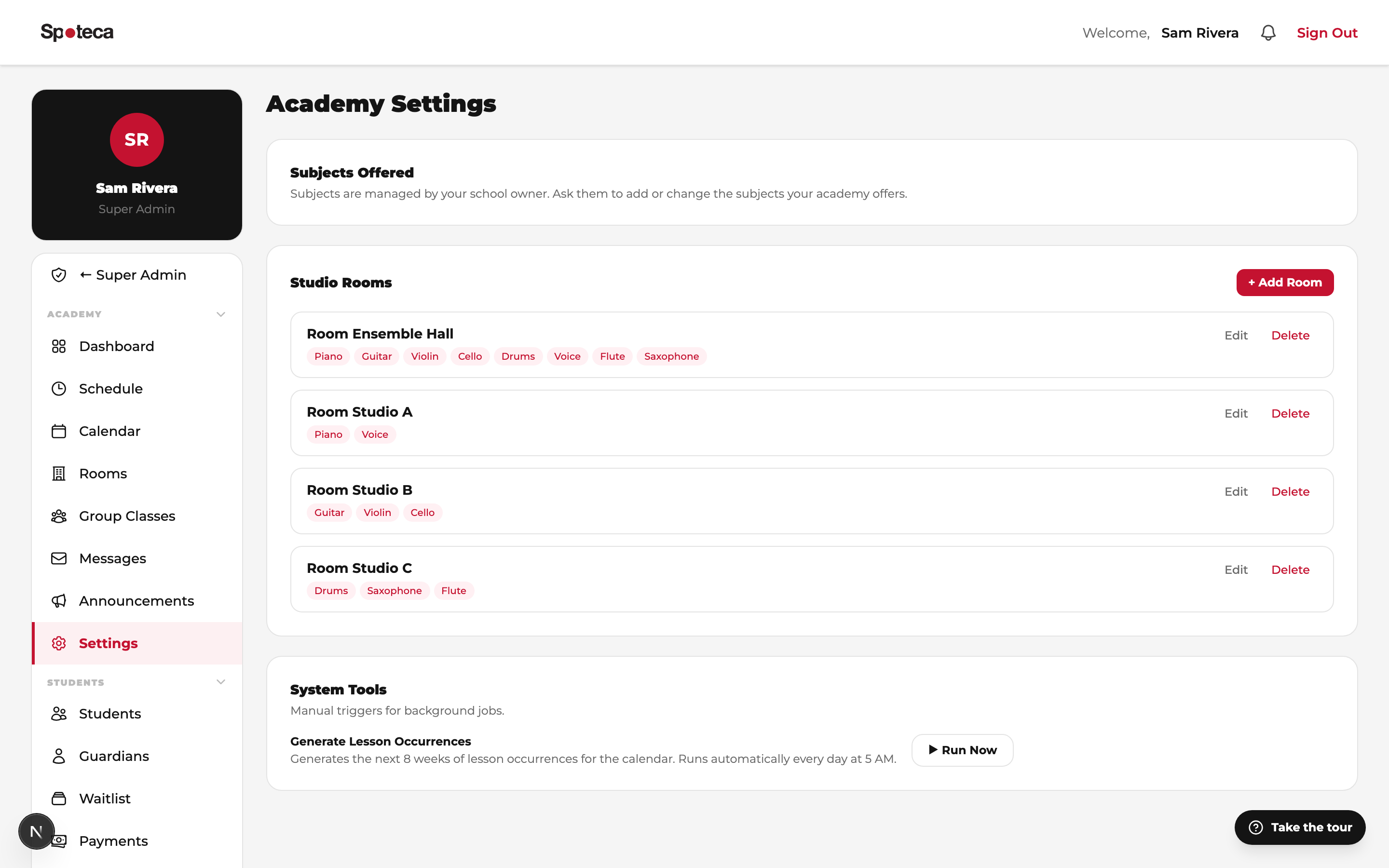
Task: Go to Announcements page
Action: [x=137, y=601]
